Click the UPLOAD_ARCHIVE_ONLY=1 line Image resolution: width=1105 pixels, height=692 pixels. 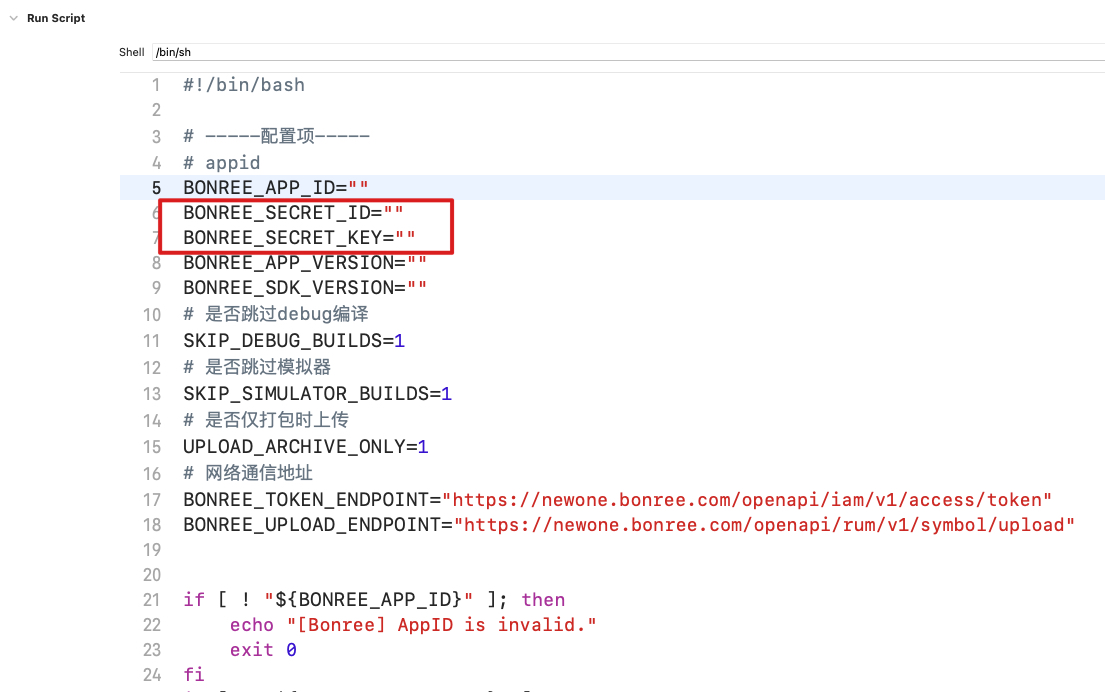coord(305,447)
